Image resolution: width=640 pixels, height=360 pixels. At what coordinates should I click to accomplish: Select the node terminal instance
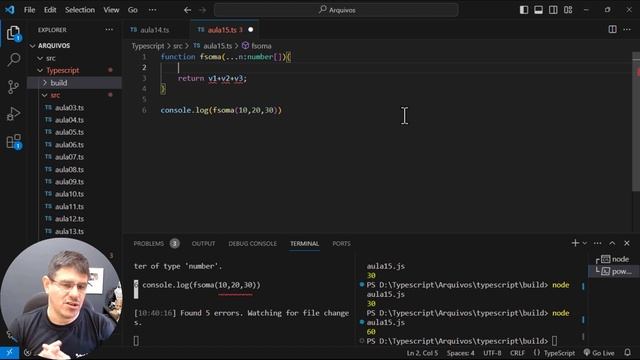click(615, 259)
